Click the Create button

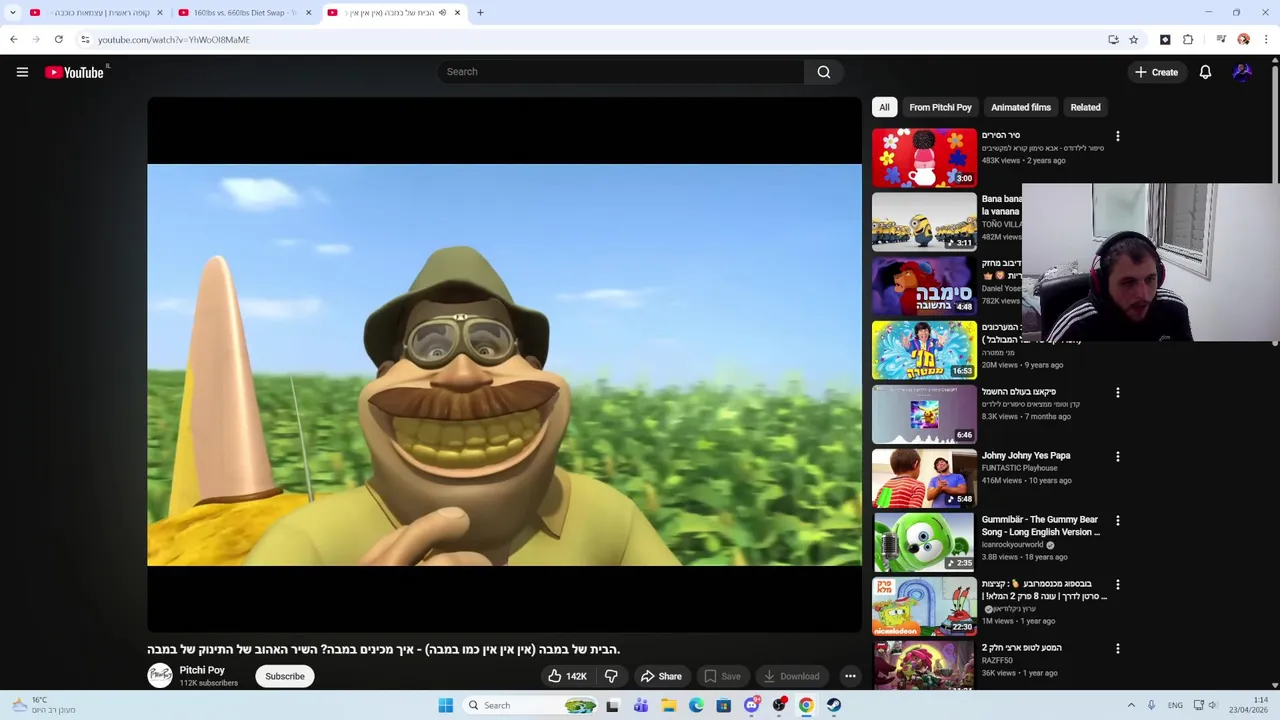[x=1156, y=72]
